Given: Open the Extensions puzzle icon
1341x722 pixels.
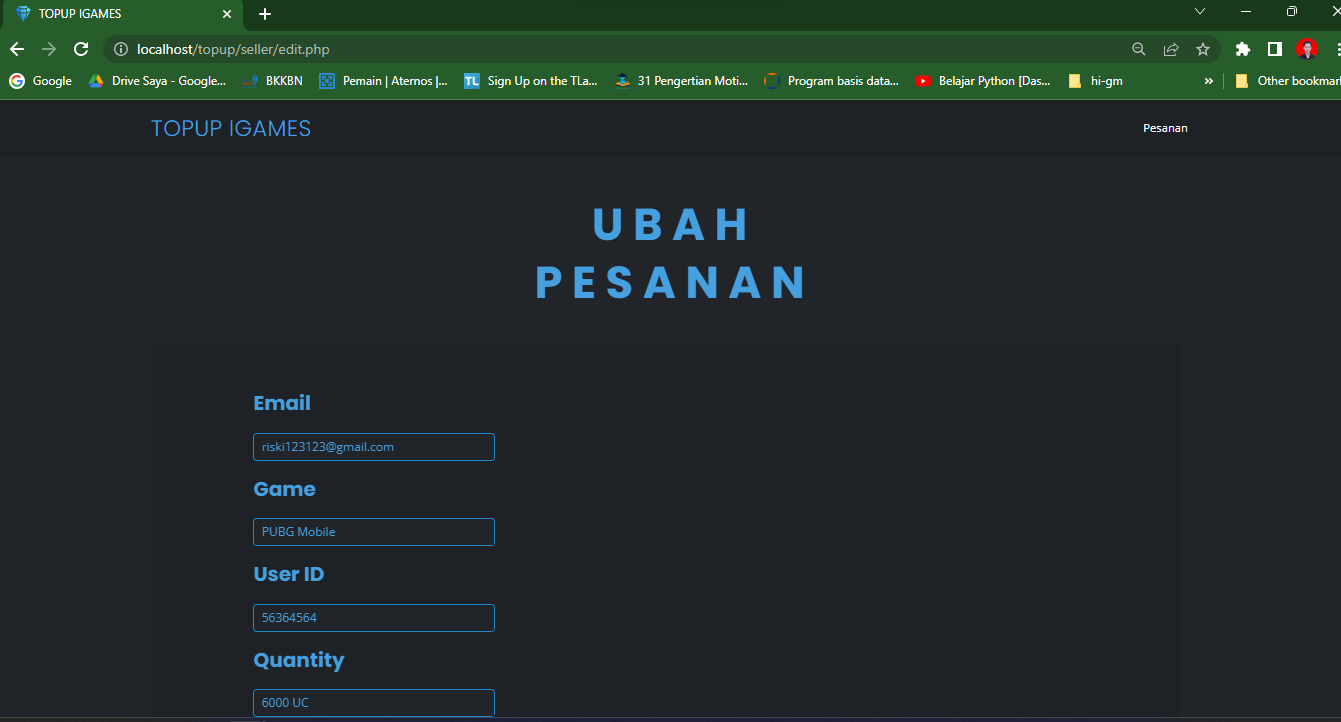Looking at the screenshot, I should tap(1243, 49).
